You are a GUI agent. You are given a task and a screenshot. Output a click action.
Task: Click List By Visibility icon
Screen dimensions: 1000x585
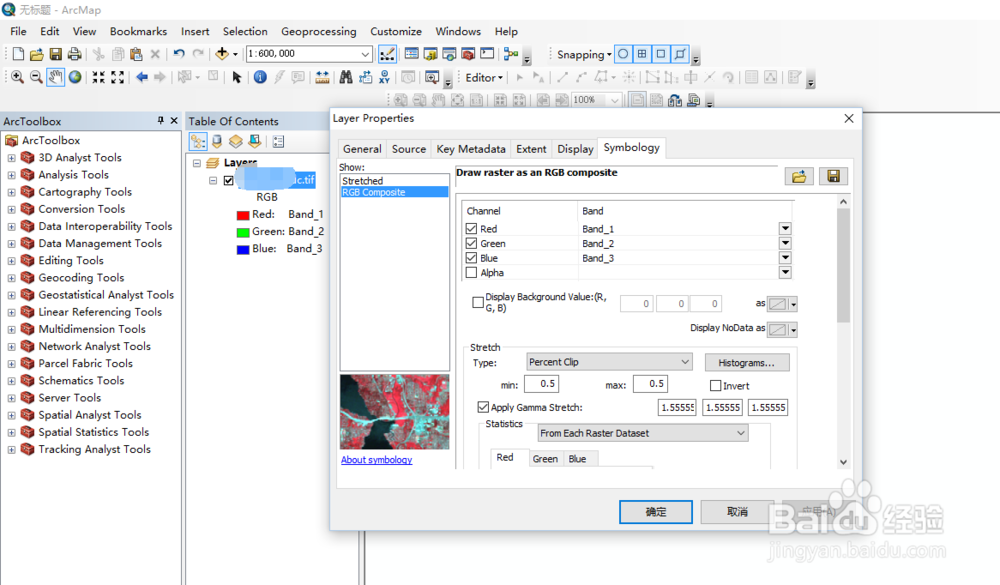coord(236,142)
